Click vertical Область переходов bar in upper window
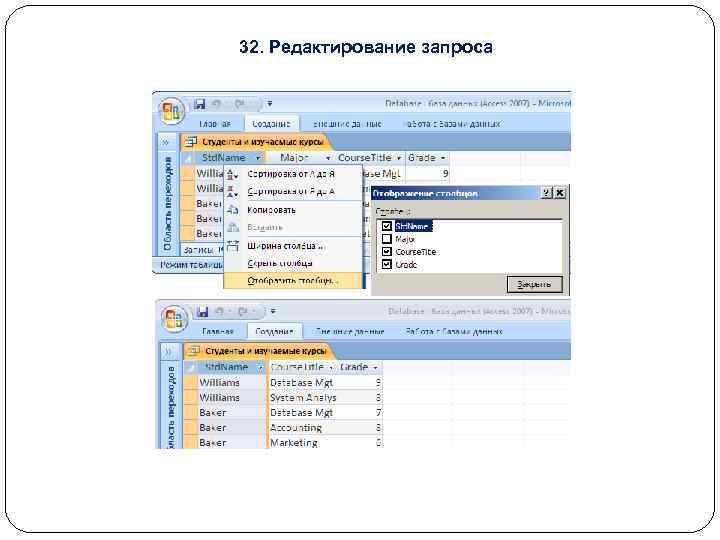Viewport: 720px width, 540px height. pyautogui.click(x=167, y=203)
